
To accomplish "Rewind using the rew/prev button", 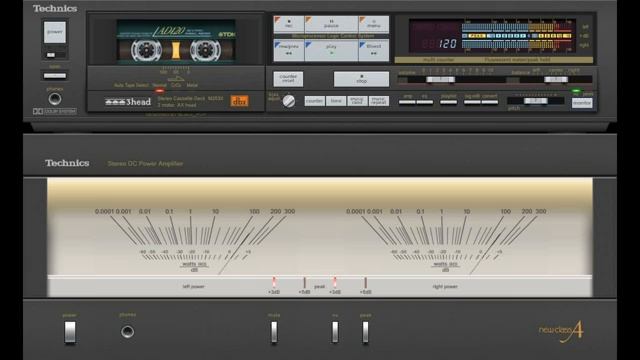I will click(289, 51).
